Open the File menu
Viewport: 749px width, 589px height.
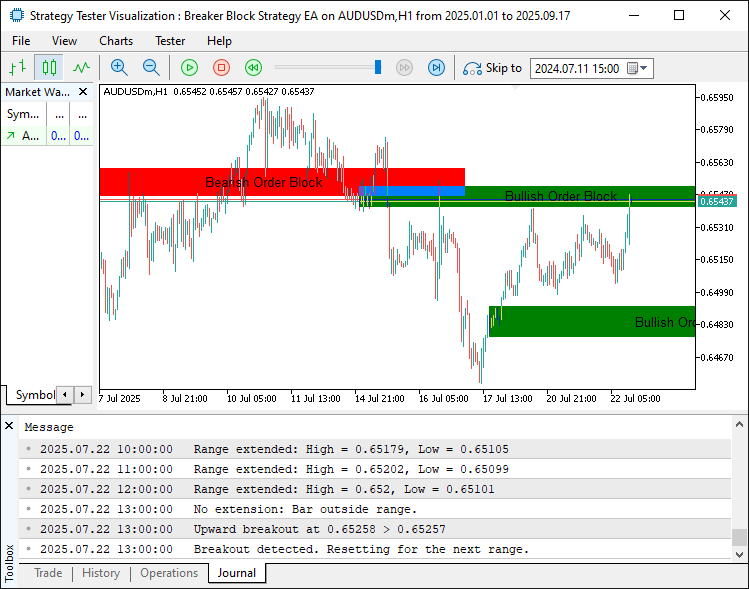[x=21, y=41]
